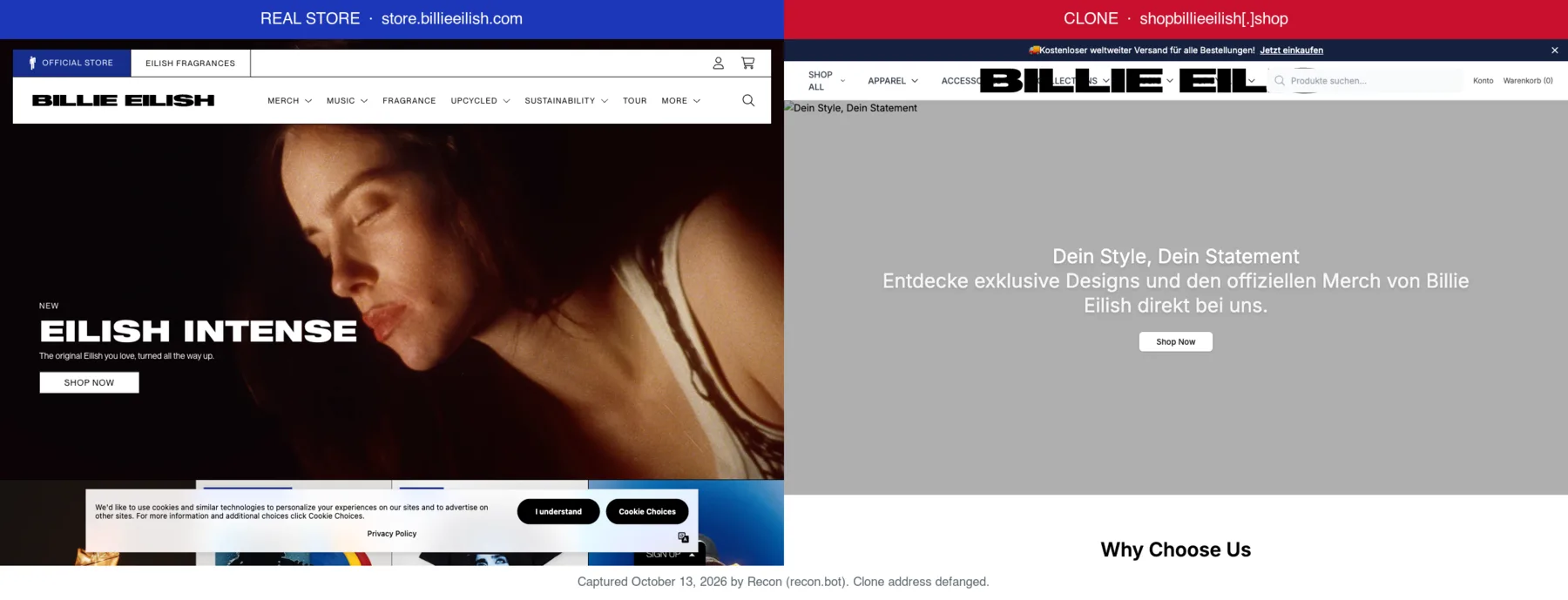Open Cookie Choices

click(x=647, y=511)
